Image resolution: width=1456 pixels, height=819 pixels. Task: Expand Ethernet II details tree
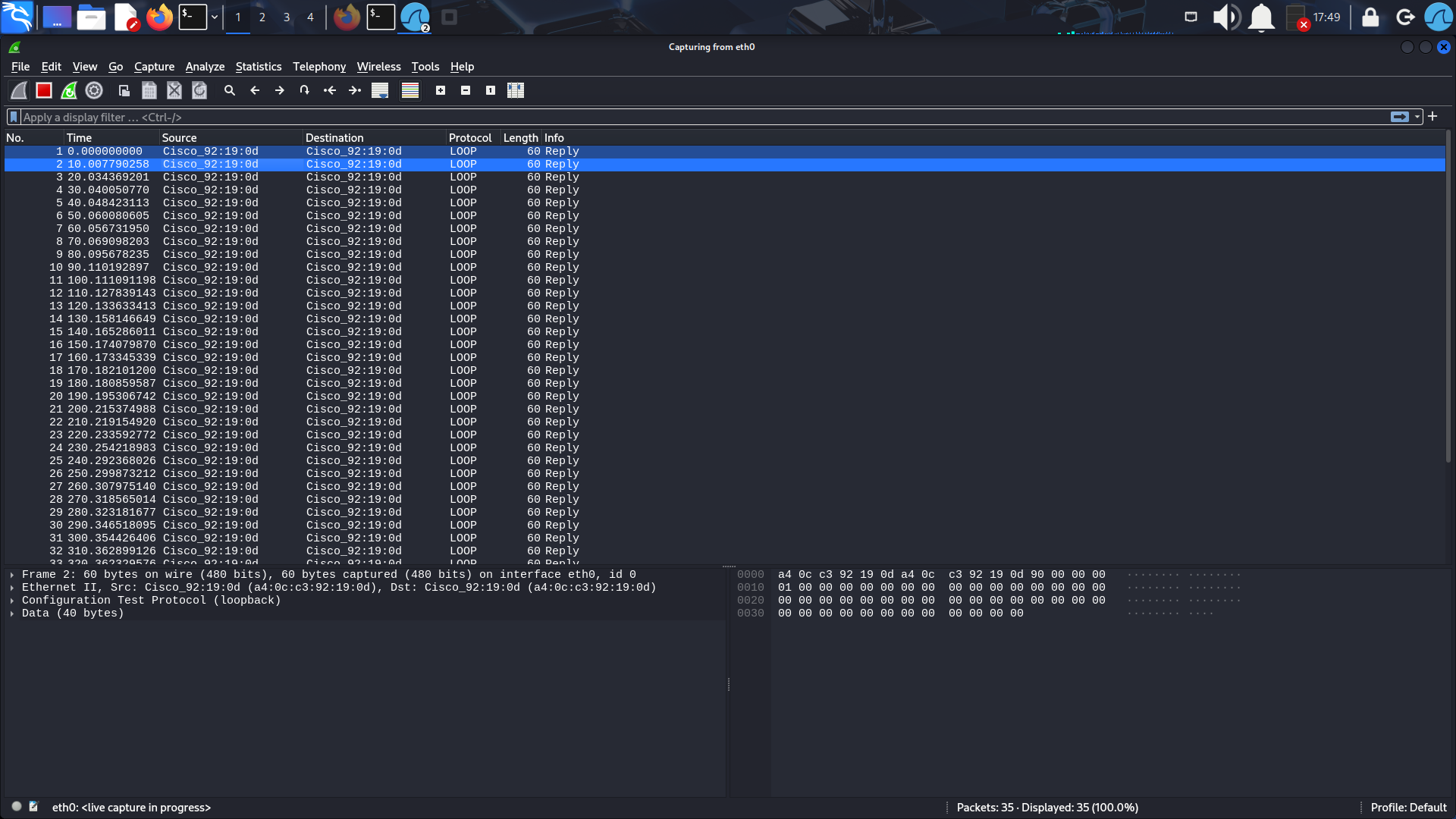pos(12,588)
